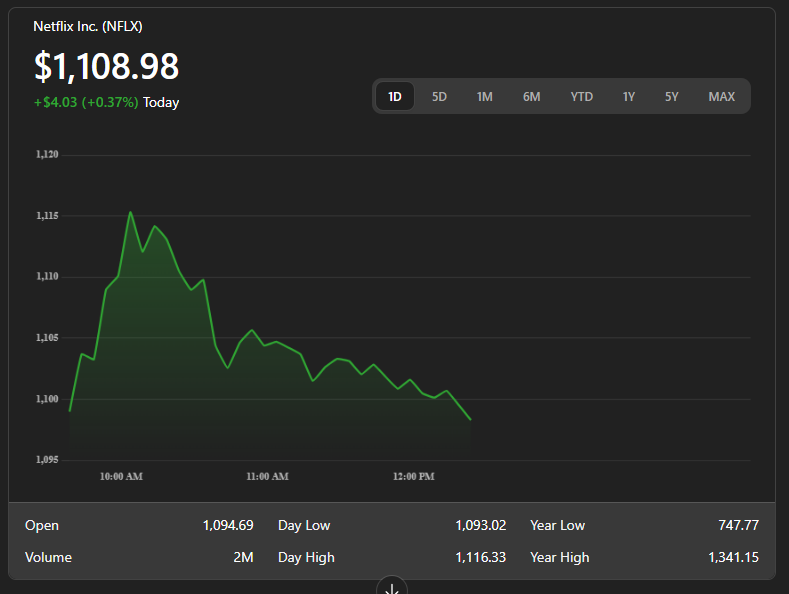Click the Volume value 2M
789x594 pixels.
244,557
